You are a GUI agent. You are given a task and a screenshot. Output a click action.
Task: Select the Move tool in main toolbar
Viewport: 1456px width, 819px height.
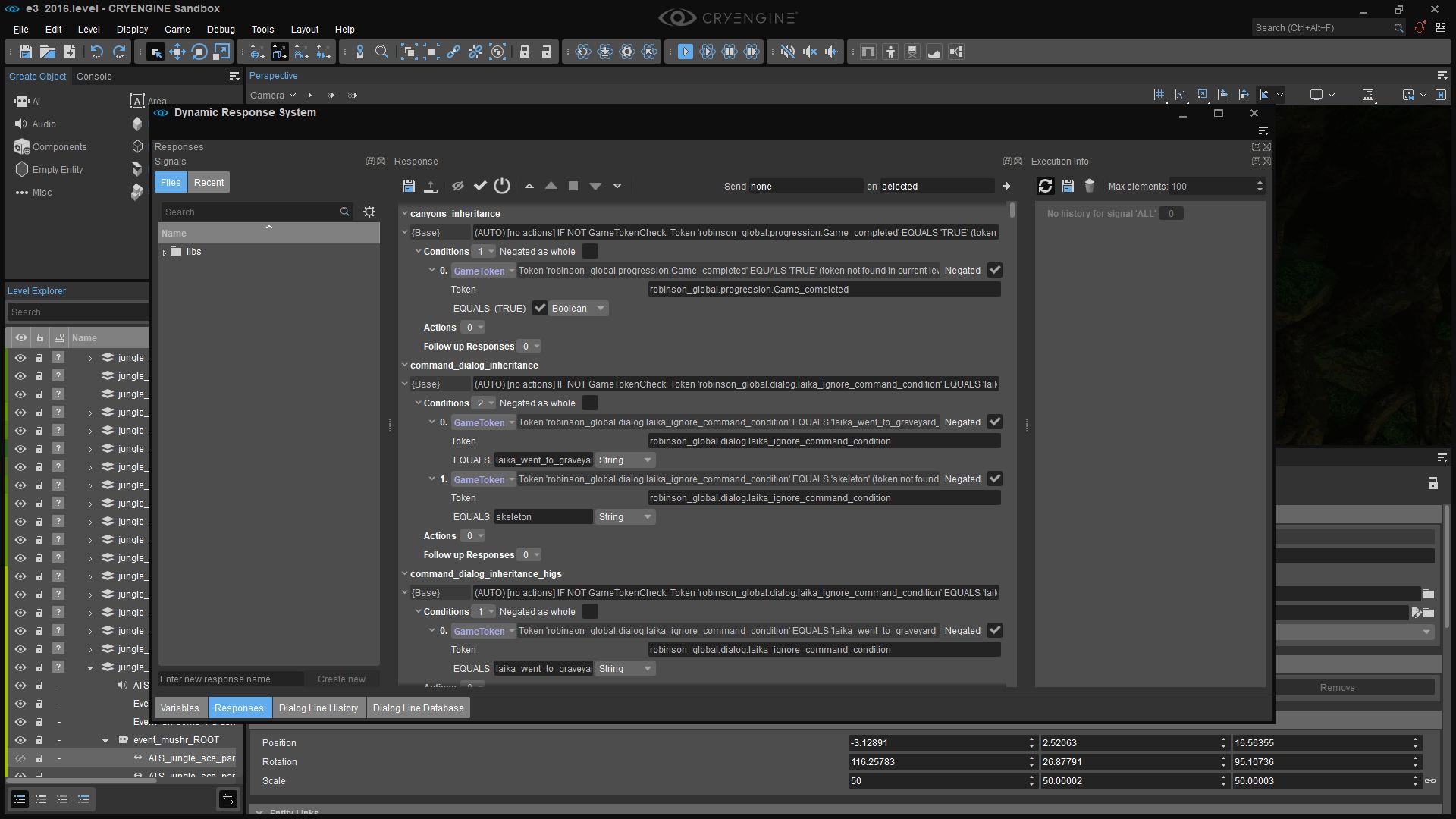(177, 52)
